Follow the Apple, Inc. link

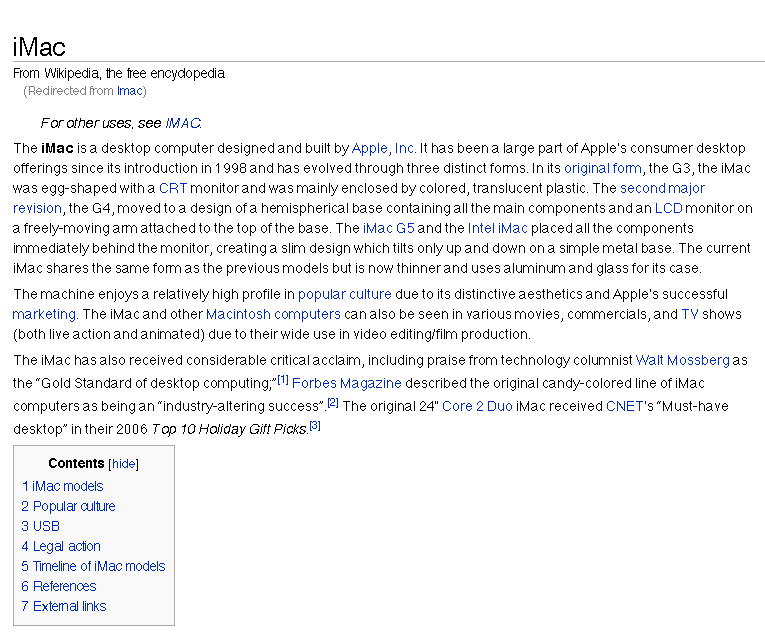coord(383,148)
